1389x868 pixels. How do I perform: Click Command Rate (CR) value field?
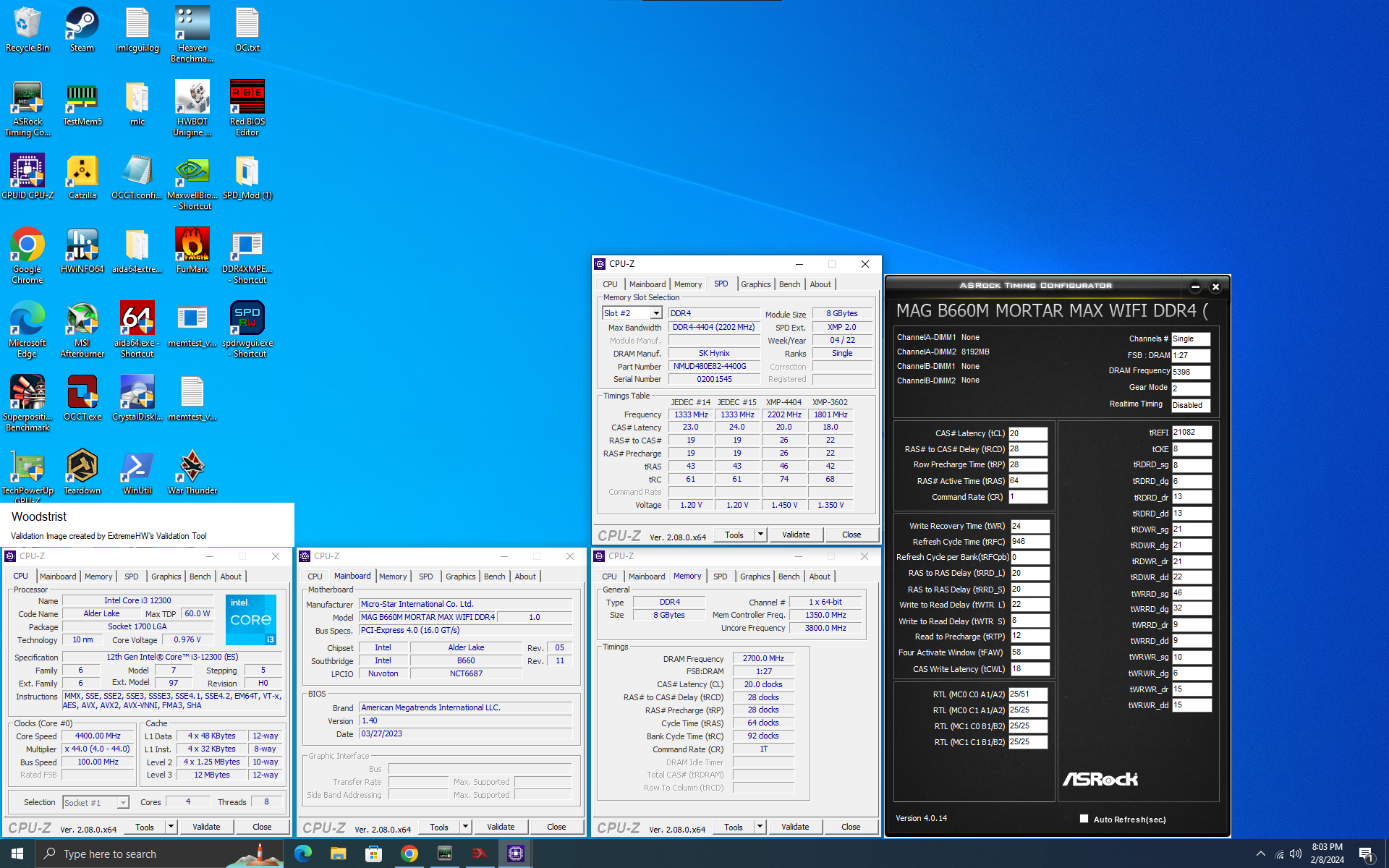1028,497
